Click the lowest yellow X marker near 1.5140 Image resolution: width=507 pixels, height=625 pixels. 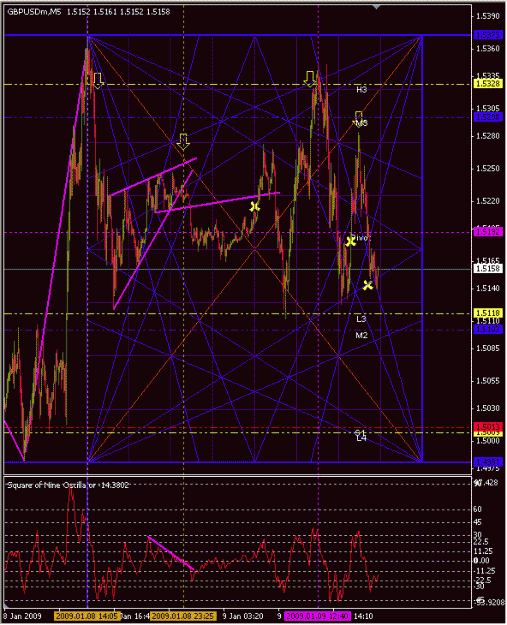[x=368, y=285]
